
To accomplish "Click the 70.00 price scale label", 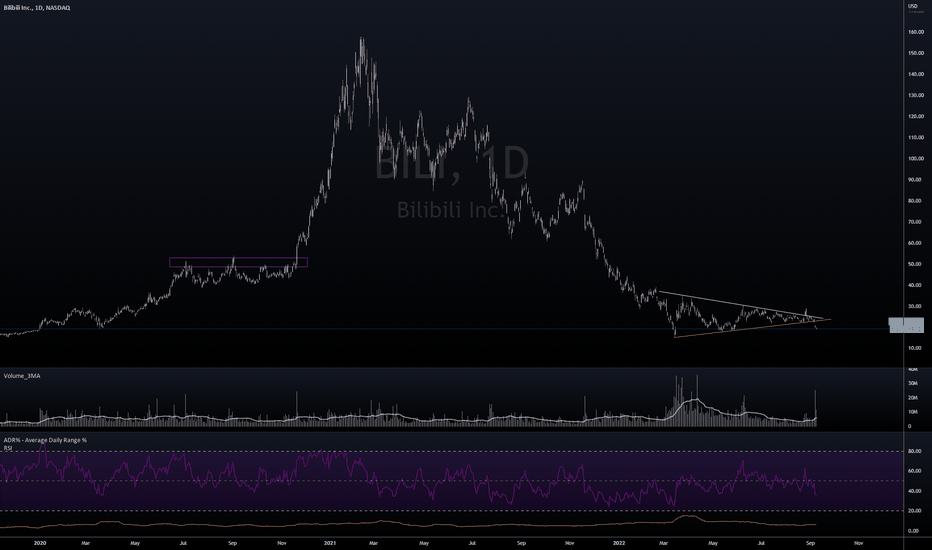I will (914, 222).
